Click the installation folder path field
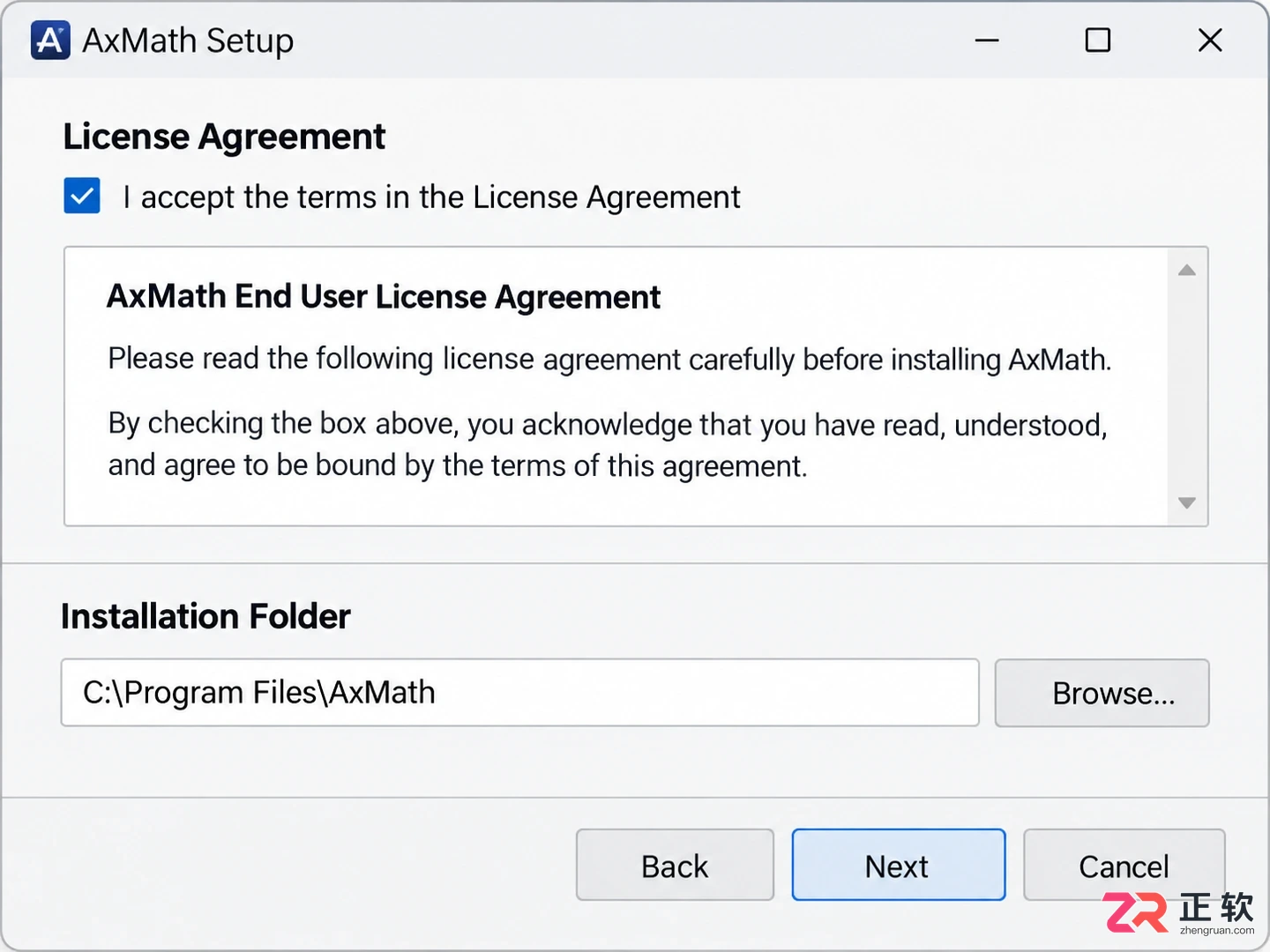The image size is (1270, 952). [520, 693]
